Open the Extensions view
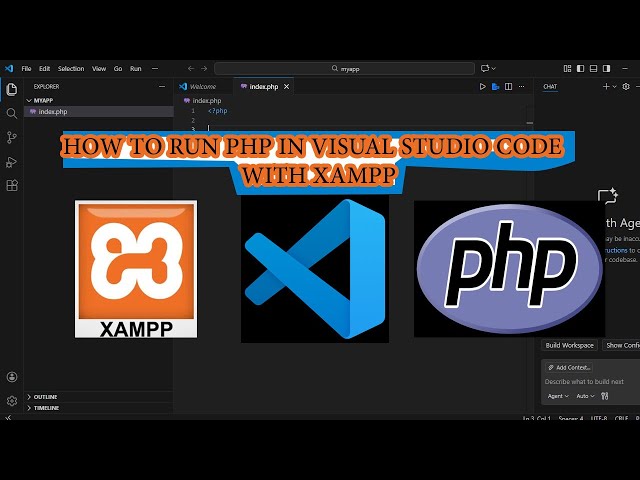The width and height of the screenshot is (640, 480). click(12, 186)
